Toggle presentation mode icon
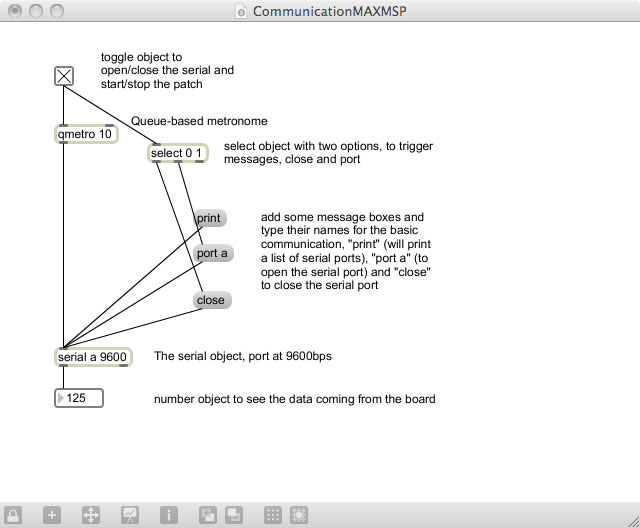640x528 pixels. pos(130,515)
